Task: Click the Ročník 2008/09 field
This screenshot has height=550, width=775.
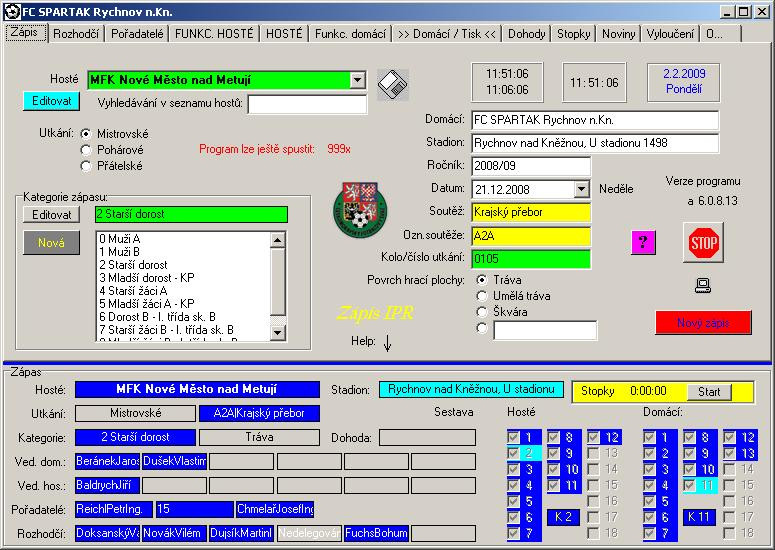Action: (x=531, y=166)
